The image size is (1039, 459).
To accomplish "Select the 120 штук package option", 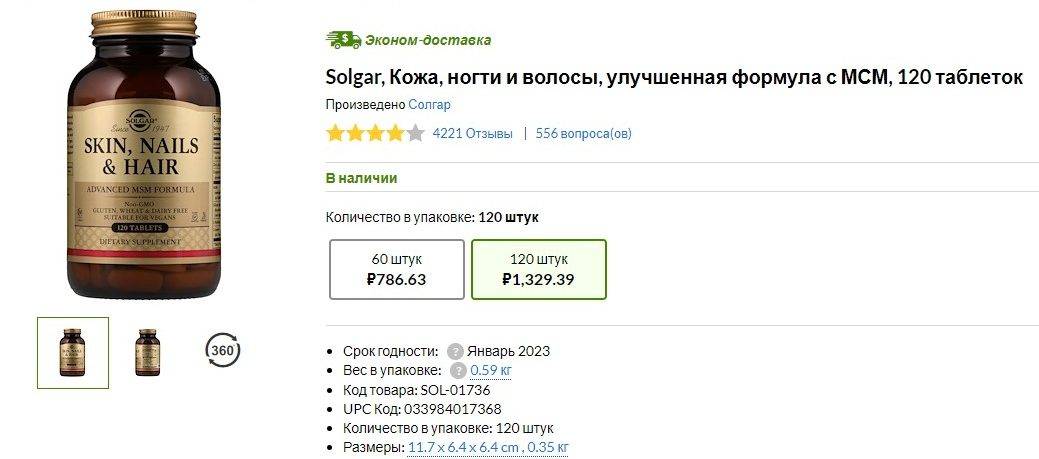I will pos(538,269).
